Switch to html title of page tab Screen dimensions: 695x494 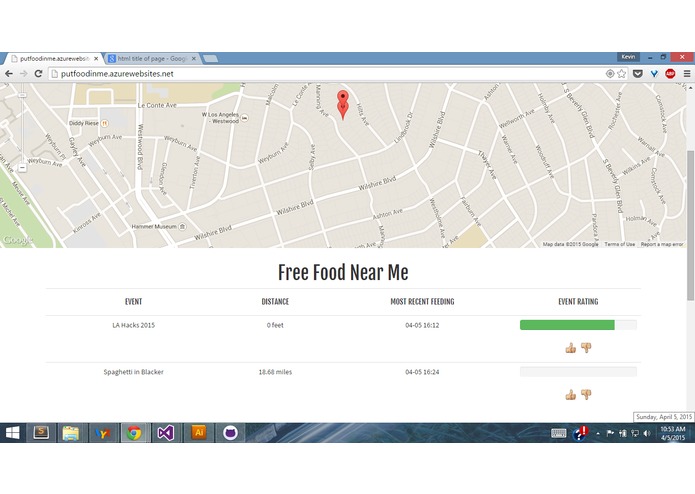152,58
